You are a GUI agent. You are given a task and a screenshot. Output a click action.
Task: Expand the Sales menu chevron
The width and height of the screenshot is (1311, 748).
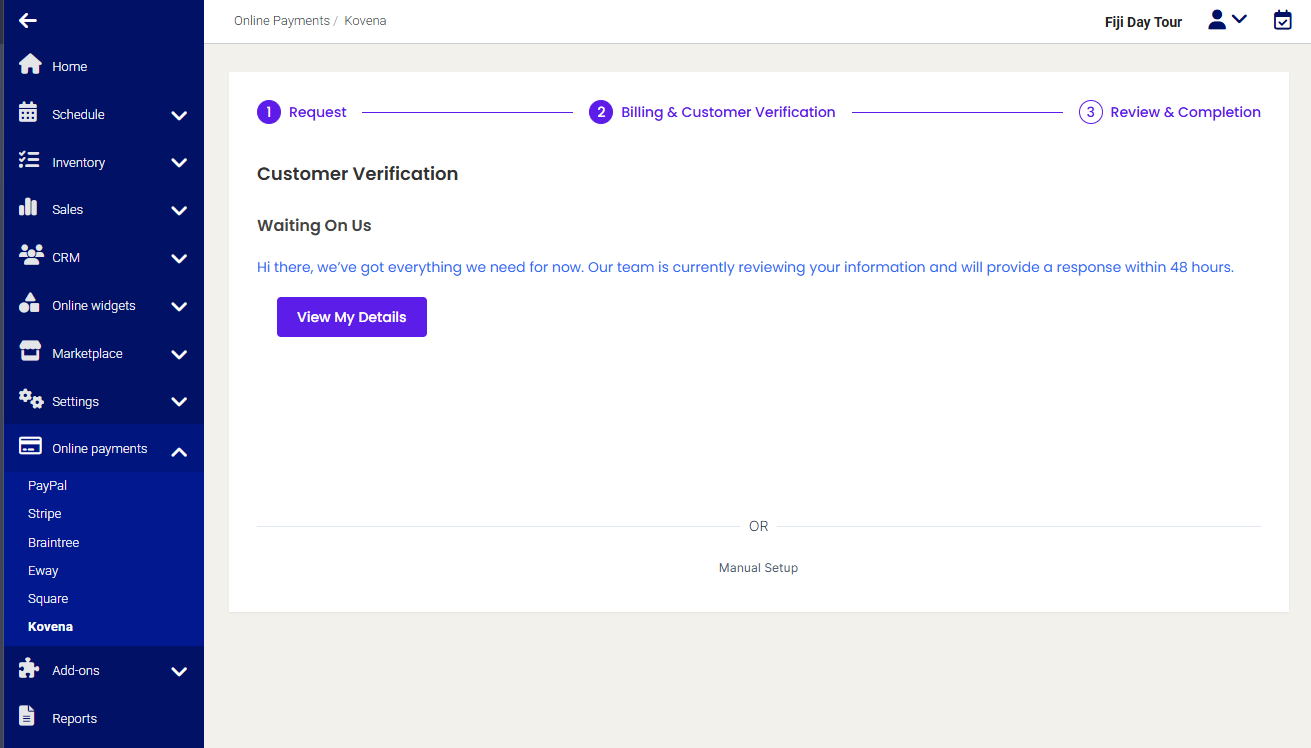tap(179, 210)
